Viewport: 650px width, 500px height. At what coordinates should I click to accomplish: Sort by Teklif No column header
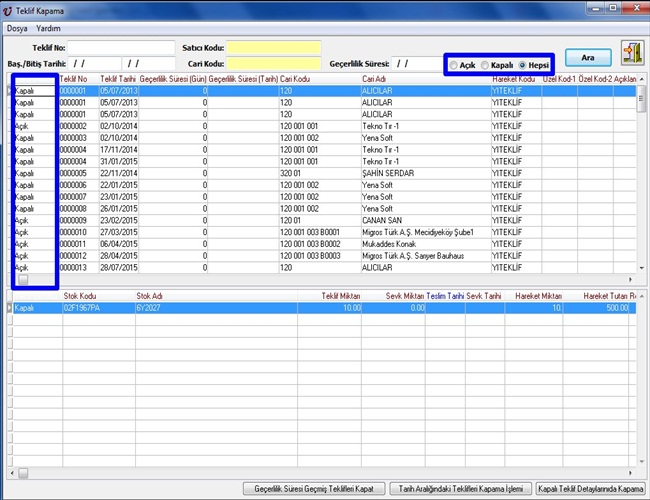click(73, 79)
